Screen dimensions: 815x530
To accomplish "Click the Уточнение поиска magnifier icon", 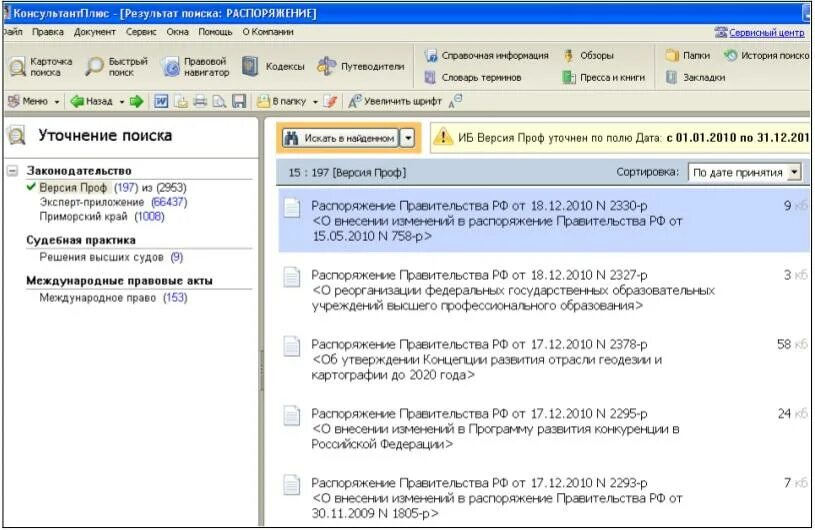I will pyautogui.click(x=17, y=136).
